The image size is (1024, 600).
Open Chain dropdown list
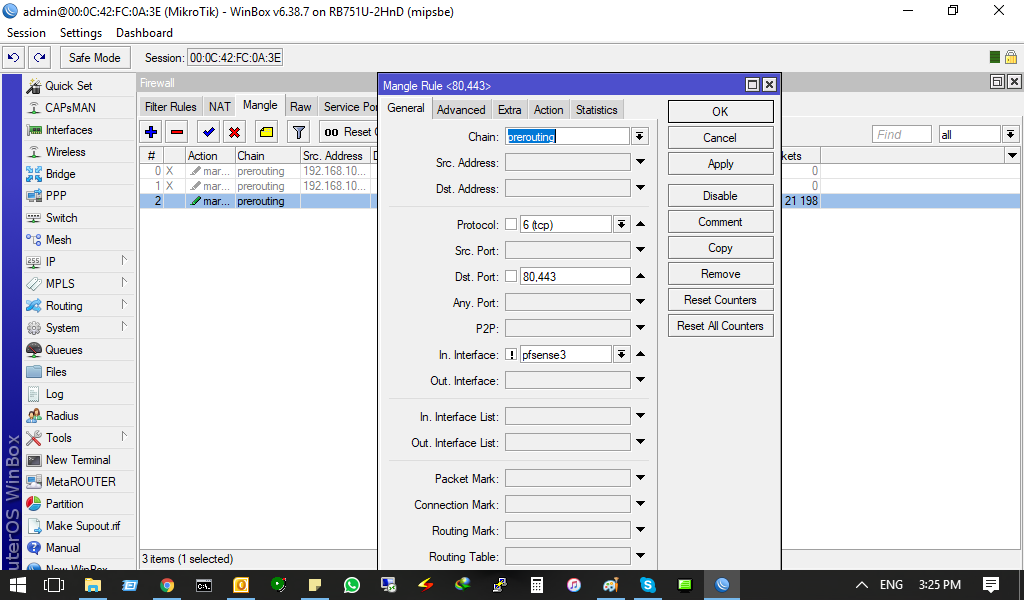(x=639, y=136)
